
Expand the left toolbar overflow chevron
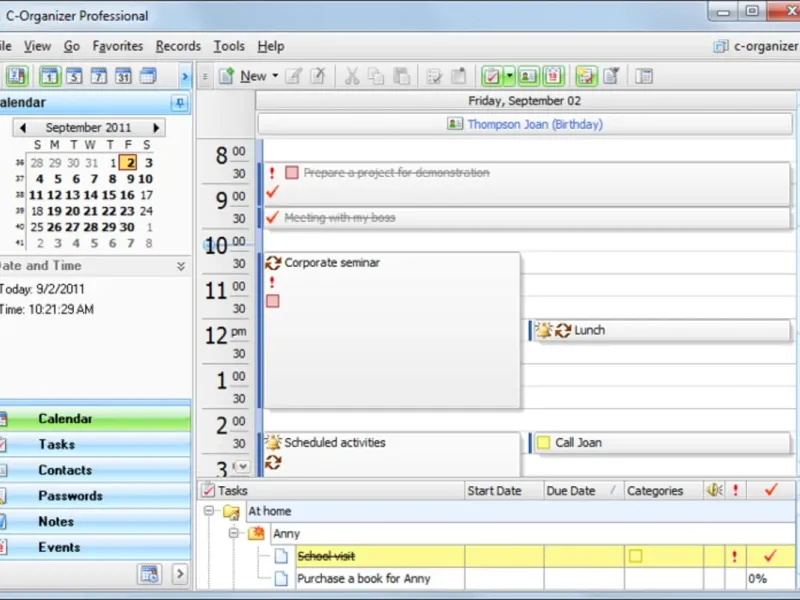click(185, 77)
